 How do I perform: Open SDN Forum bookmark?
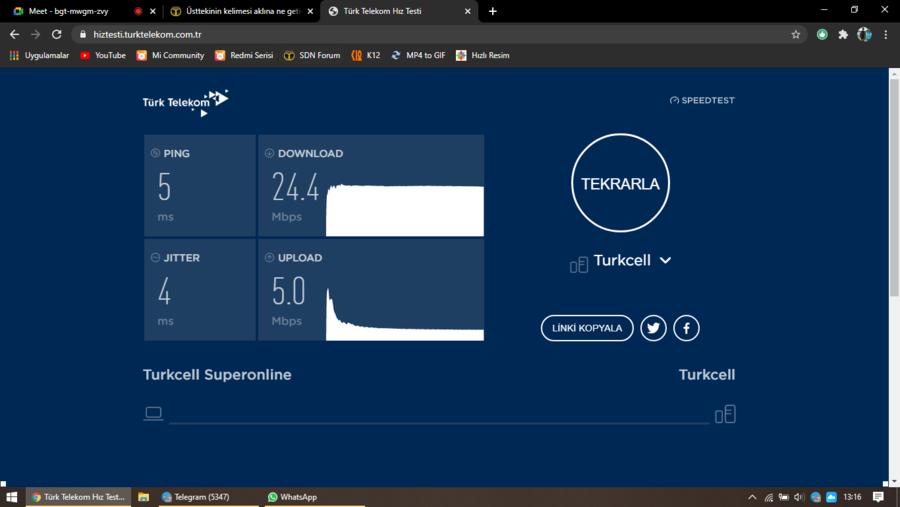point(312,55)
